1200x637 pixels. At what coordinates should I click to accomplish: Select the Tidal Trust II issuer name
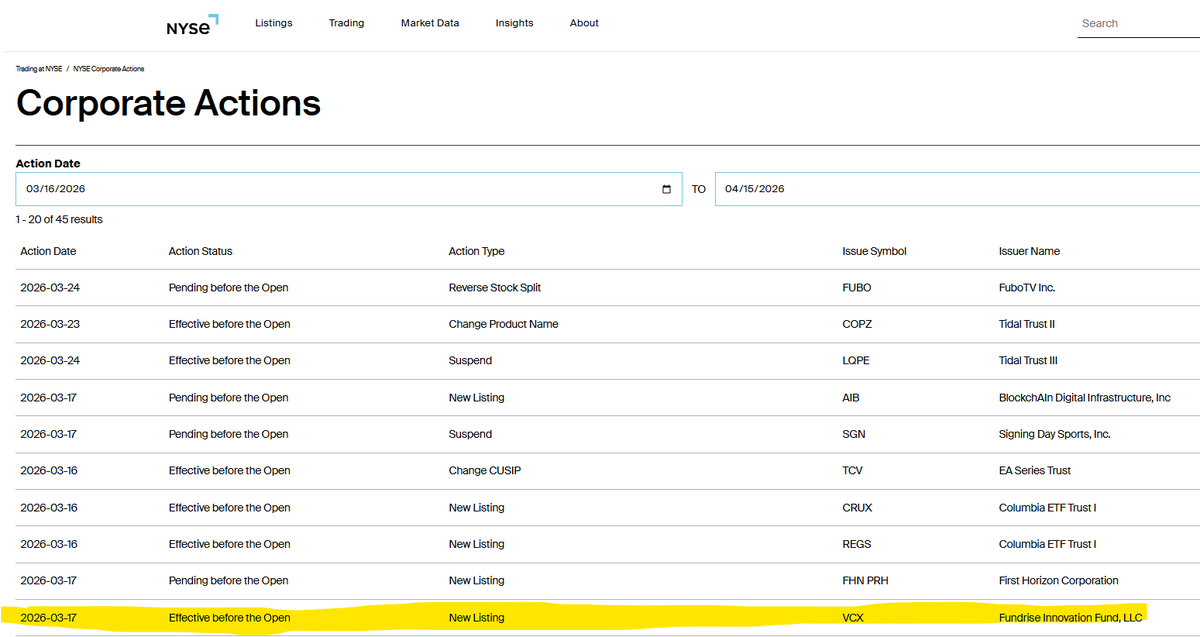1027,324
